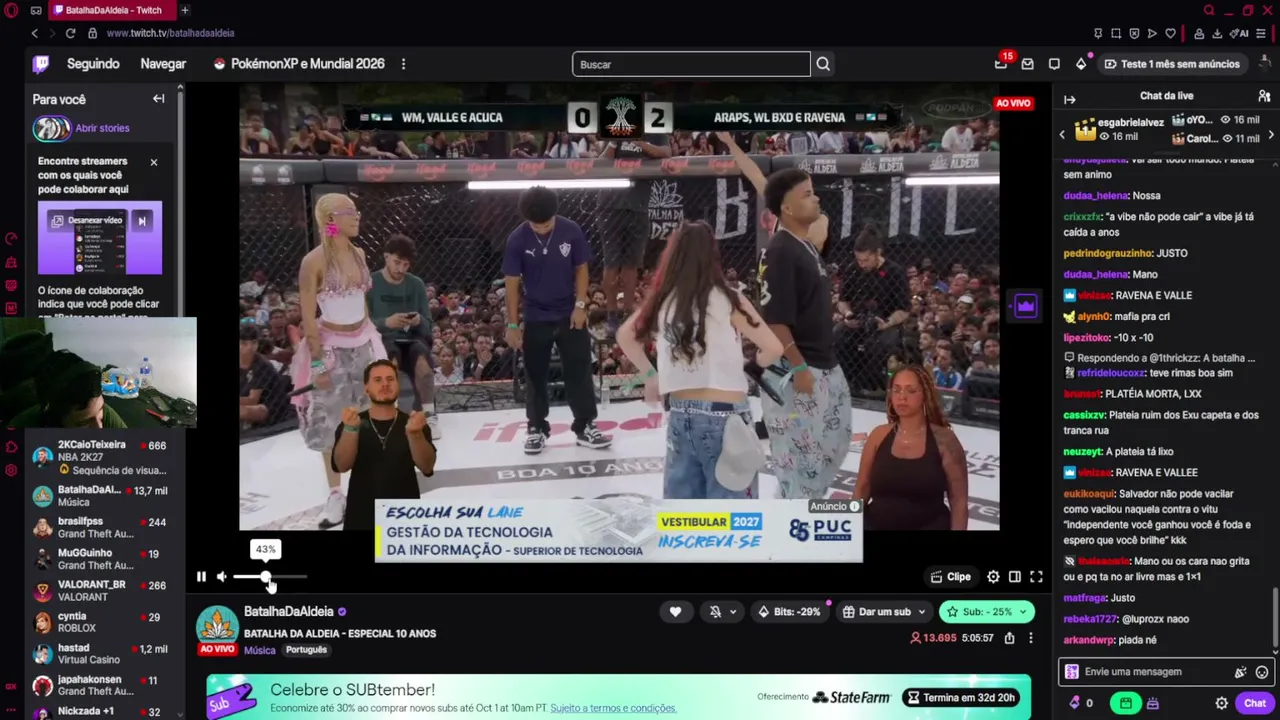This screenshot has height=720, width=1280.
Task: Open the Navegar tab
Action: click(x=163, y=64)
